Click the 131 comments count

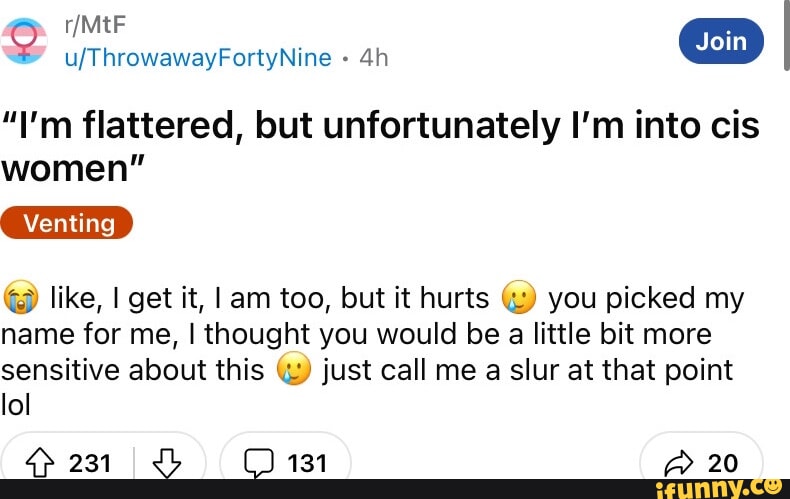pyautogui.click(x=307, y=463)
